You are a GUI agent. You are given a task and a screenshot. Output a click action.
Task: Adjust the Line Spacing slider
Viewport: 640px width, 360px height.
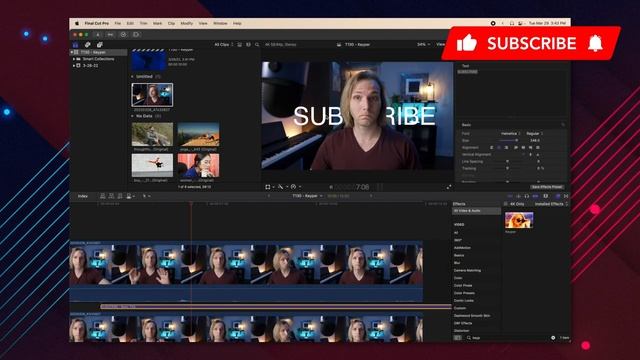[x=507, y=162]
